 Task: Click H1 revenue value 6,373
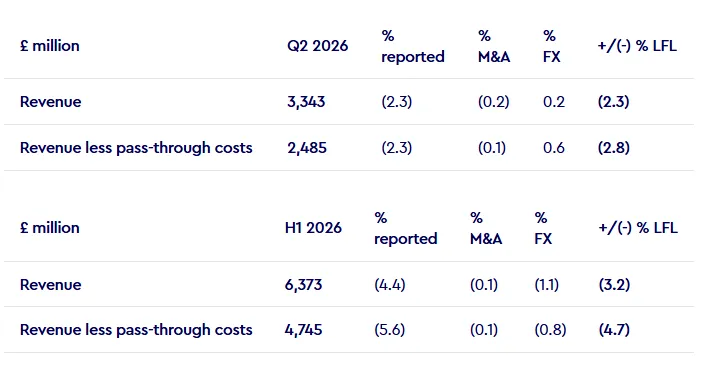303,285
